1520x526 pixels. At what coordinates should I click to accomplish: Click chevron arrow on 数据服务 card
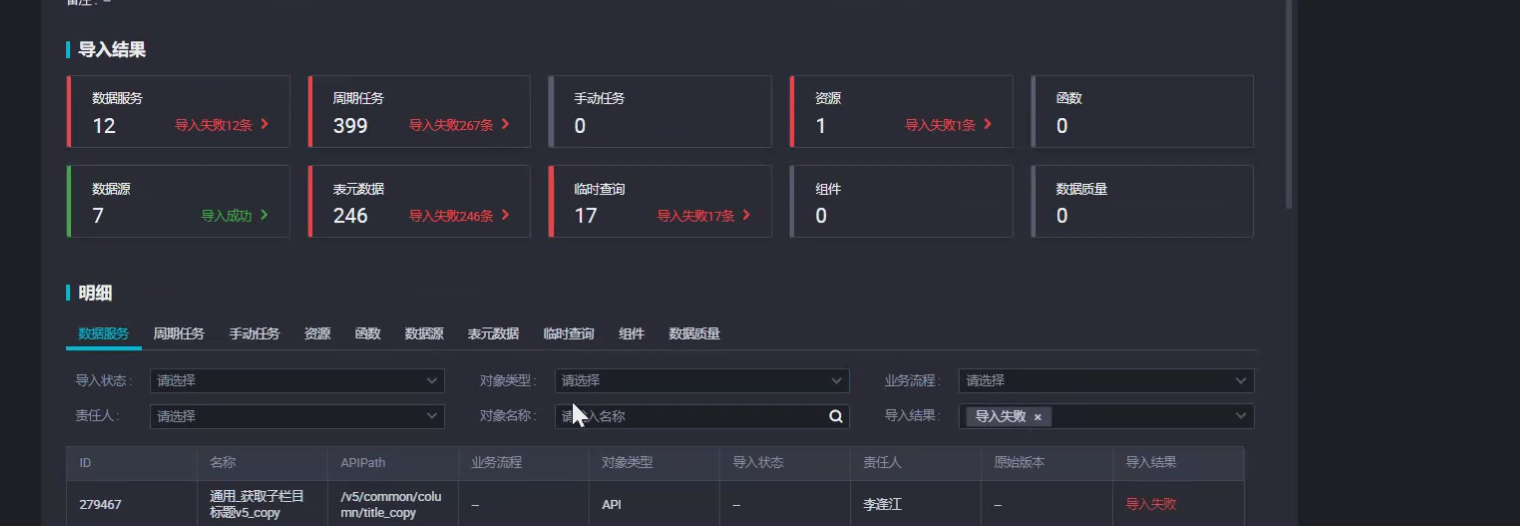click(264, 125)
